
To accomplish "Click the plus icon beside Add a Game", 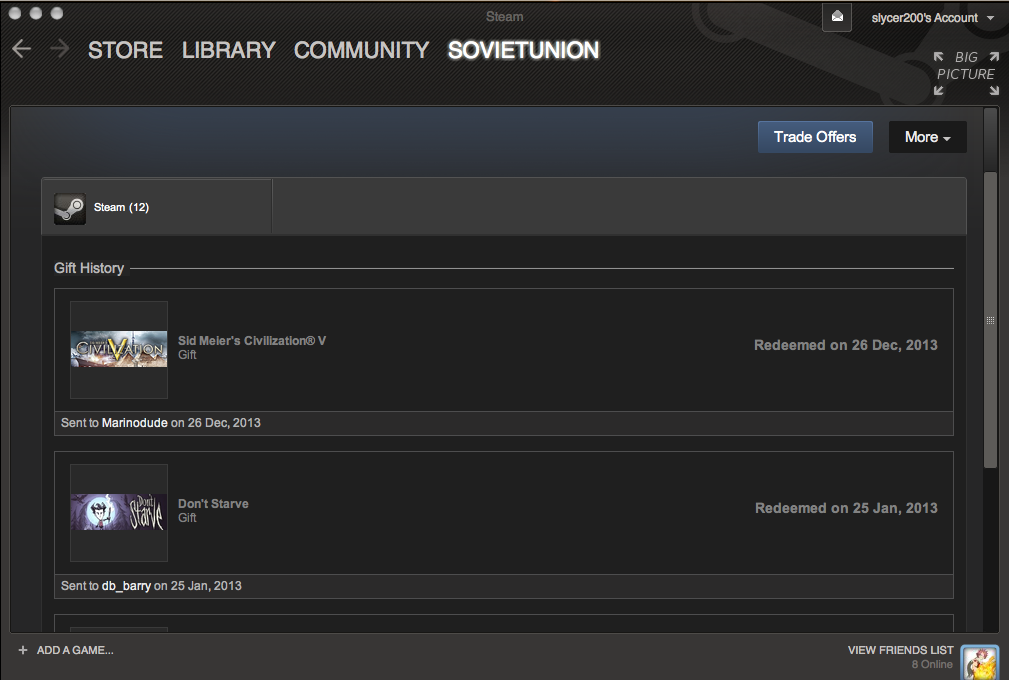I will point(23,650).
